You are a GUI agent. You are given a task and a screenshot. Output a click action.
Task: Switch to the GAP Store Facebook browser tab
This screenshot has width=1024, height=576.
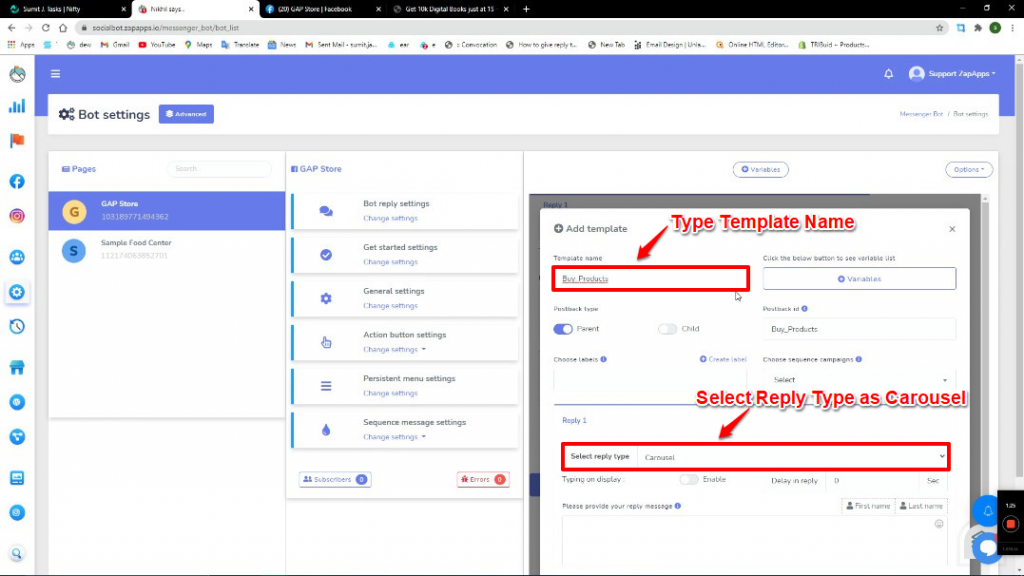click(x=320, y=9)
